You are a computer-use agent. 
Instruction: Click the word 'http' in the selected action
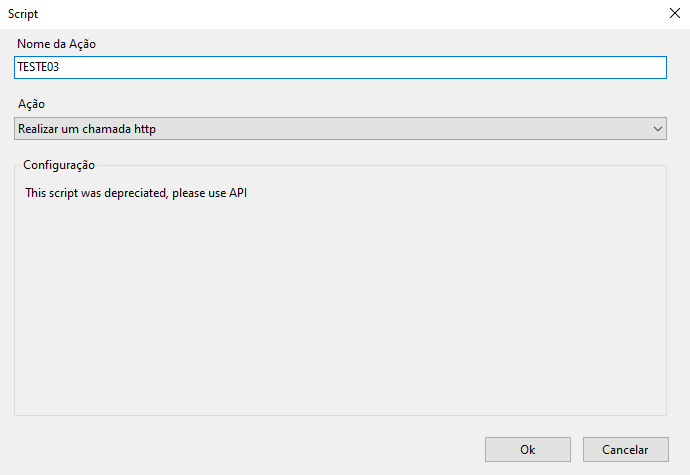[x=145, y=129]
